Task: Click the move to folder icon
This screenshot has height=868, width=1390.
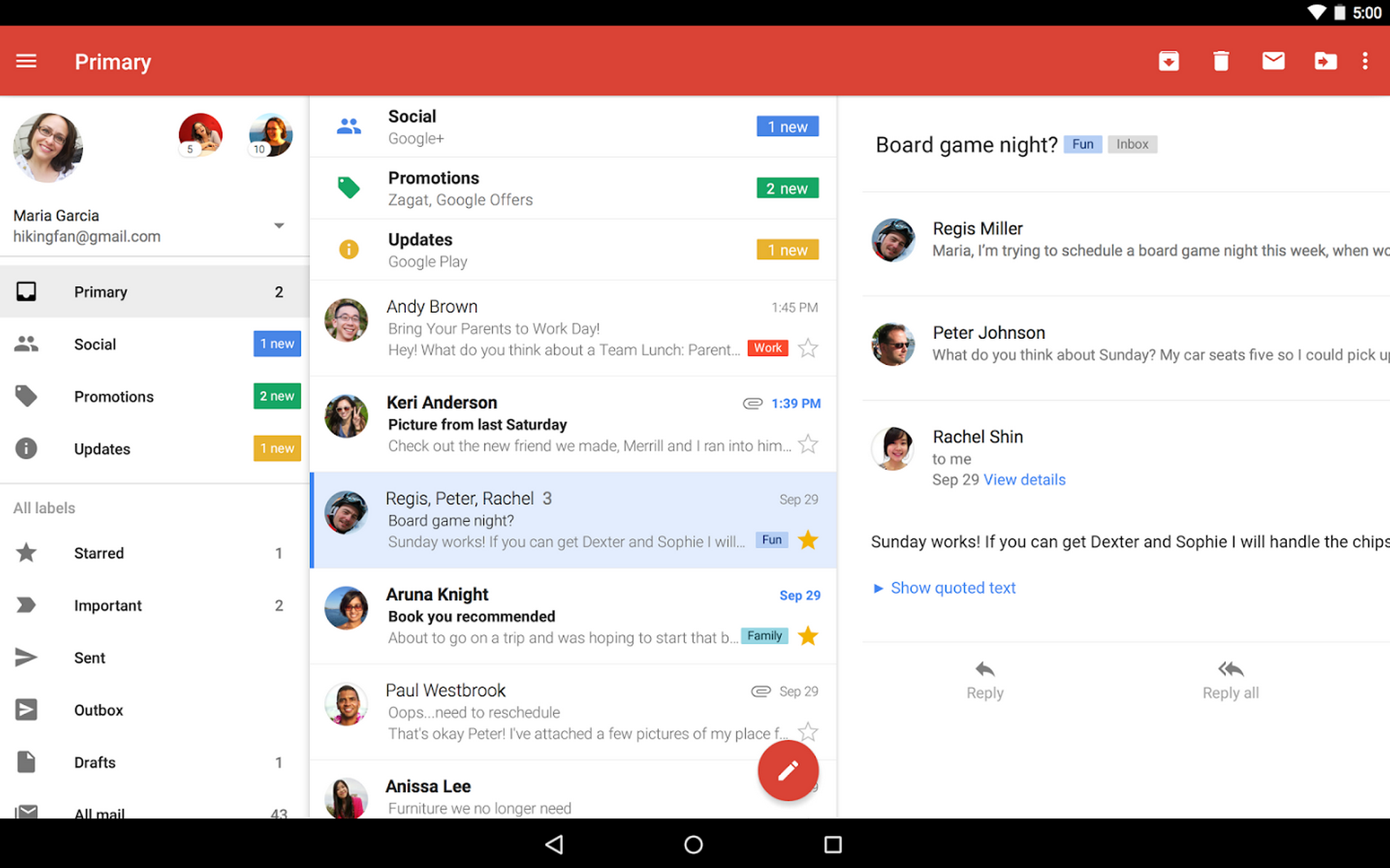Action: [x=1322, y=62]
